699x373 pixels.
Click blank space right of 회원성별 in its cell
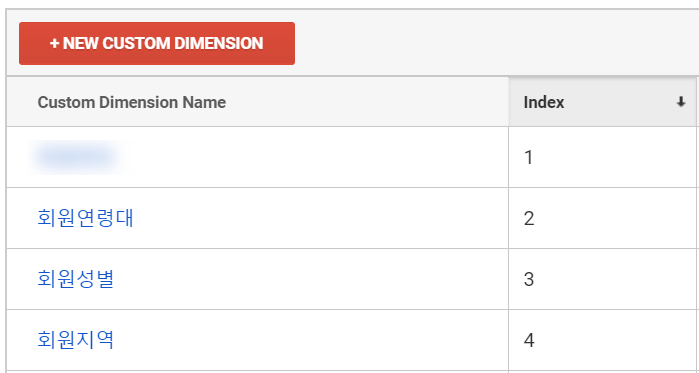tap(312, 279)
